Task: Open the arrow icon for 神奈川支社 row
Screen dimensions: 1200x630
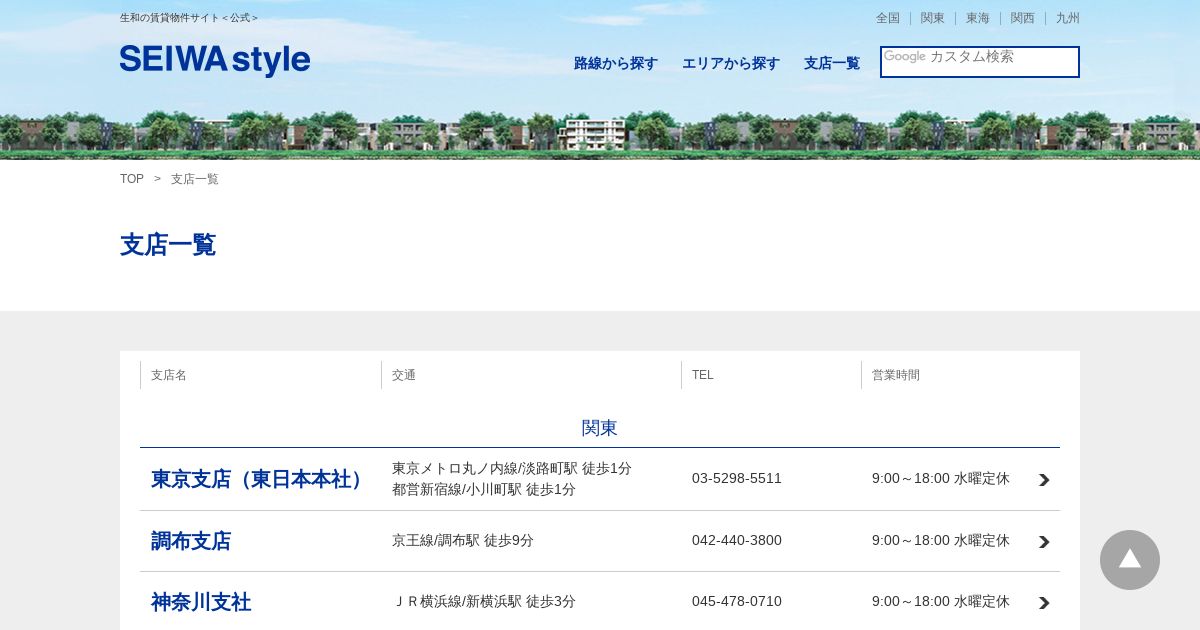Action: 1044,603
